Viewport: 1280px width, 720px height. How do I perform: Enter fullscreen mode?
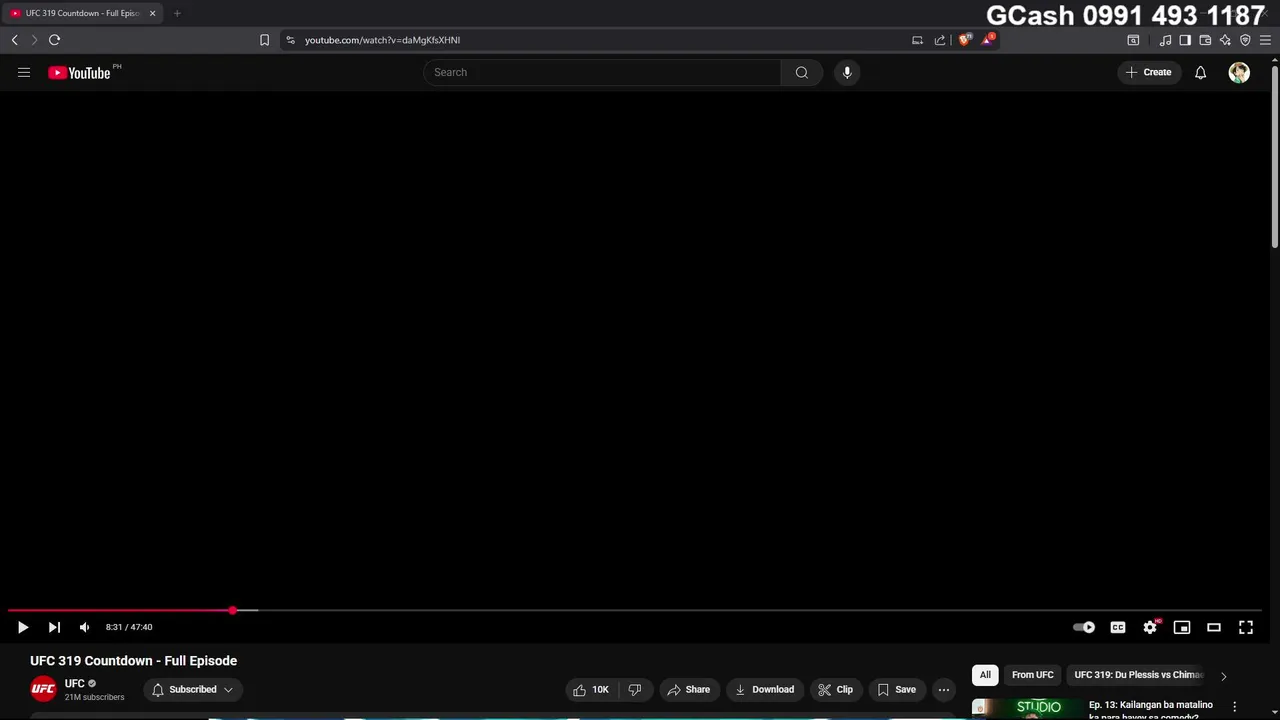[1246, 627]
